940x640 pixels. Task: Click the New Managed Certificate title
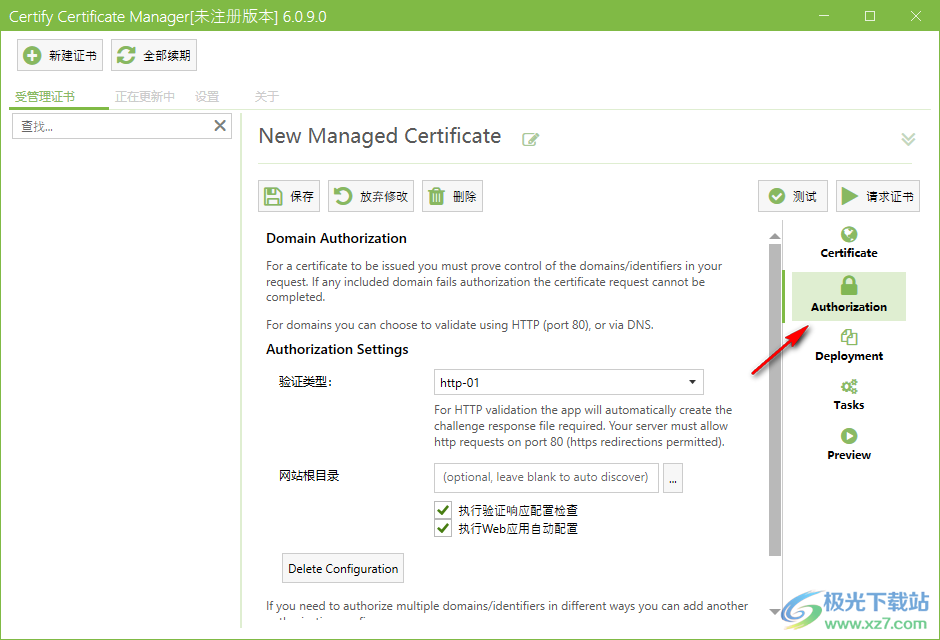(x=379, y=136)
